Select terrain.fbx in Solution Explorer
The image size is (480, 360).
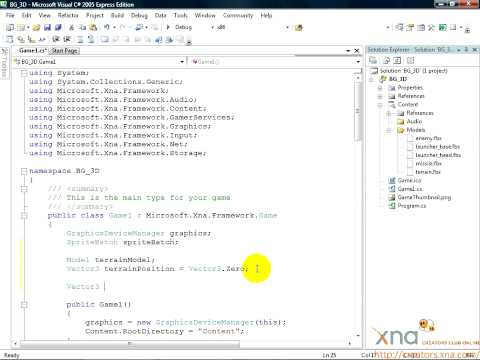(x=428, y=172)
